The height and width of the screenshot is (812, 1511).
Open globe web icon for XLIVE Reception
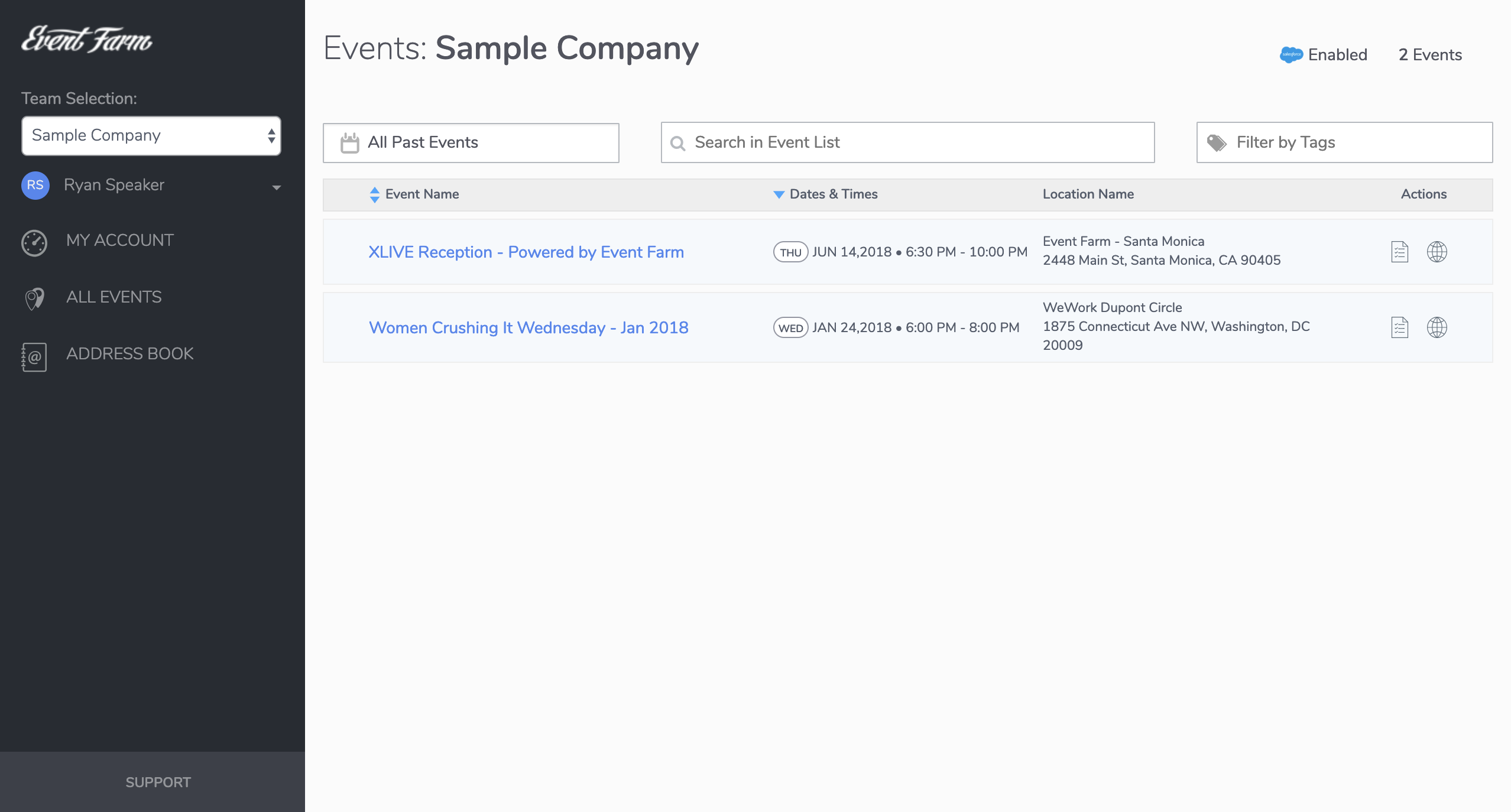pyautogui.click(x=1437, y=252)
